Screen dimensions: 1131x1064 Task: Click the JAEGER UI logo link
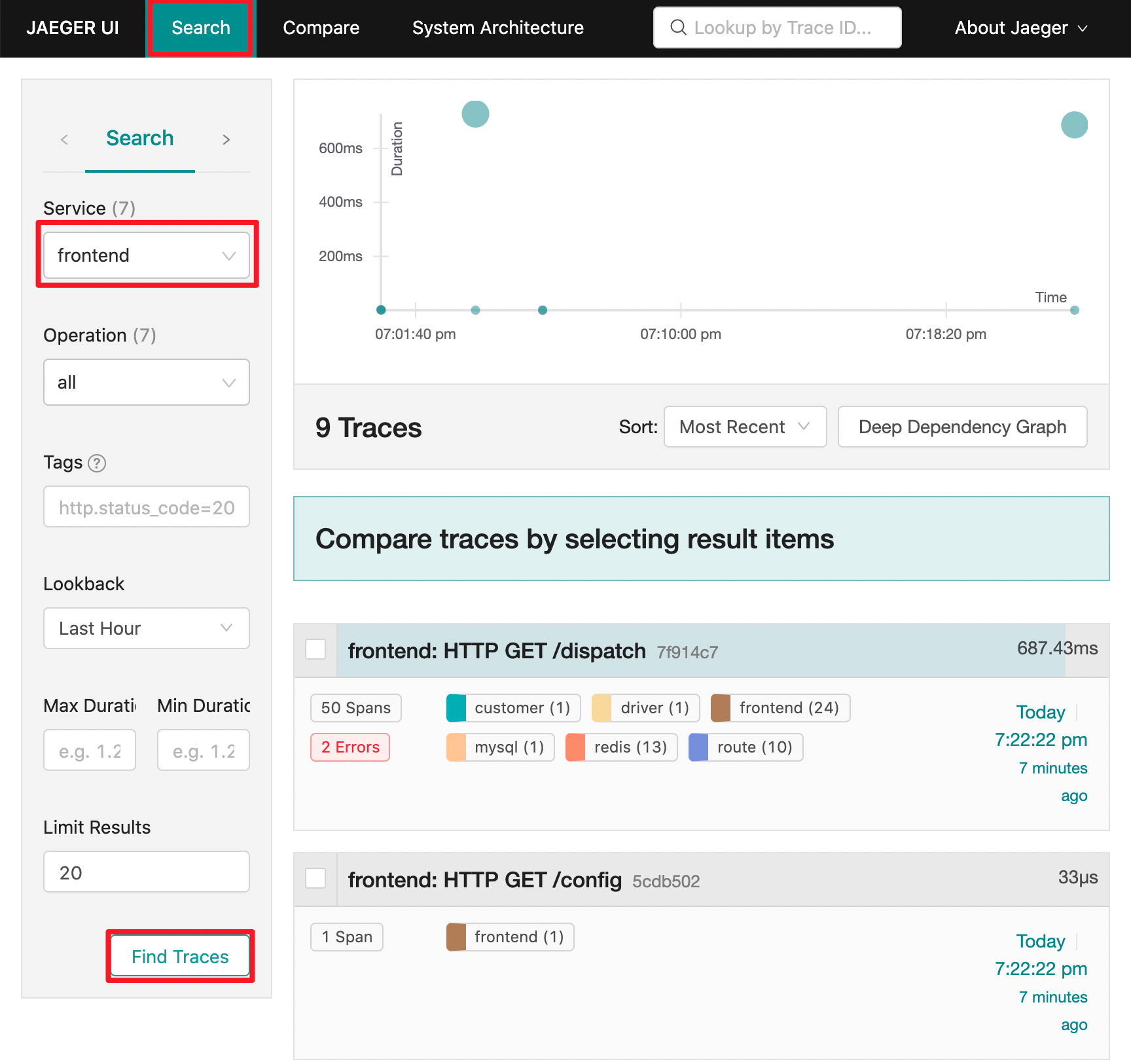[73, 28]
